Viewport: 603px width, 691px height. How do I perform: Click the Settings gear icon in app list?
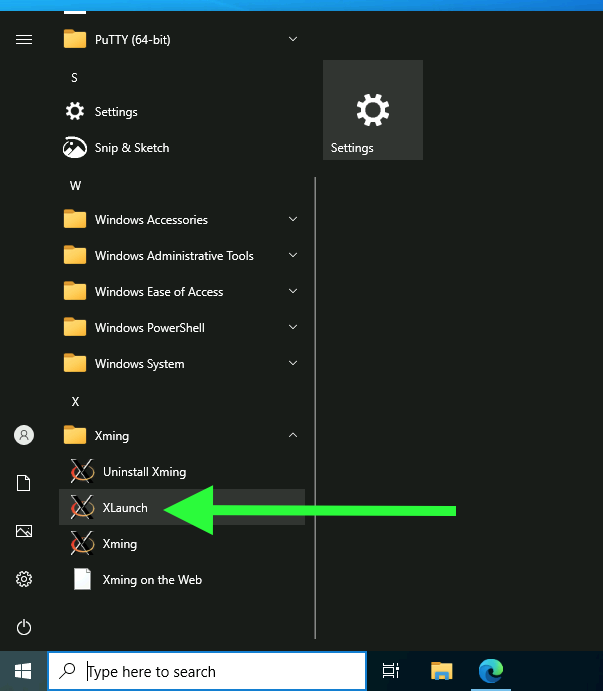pos(74,111)
